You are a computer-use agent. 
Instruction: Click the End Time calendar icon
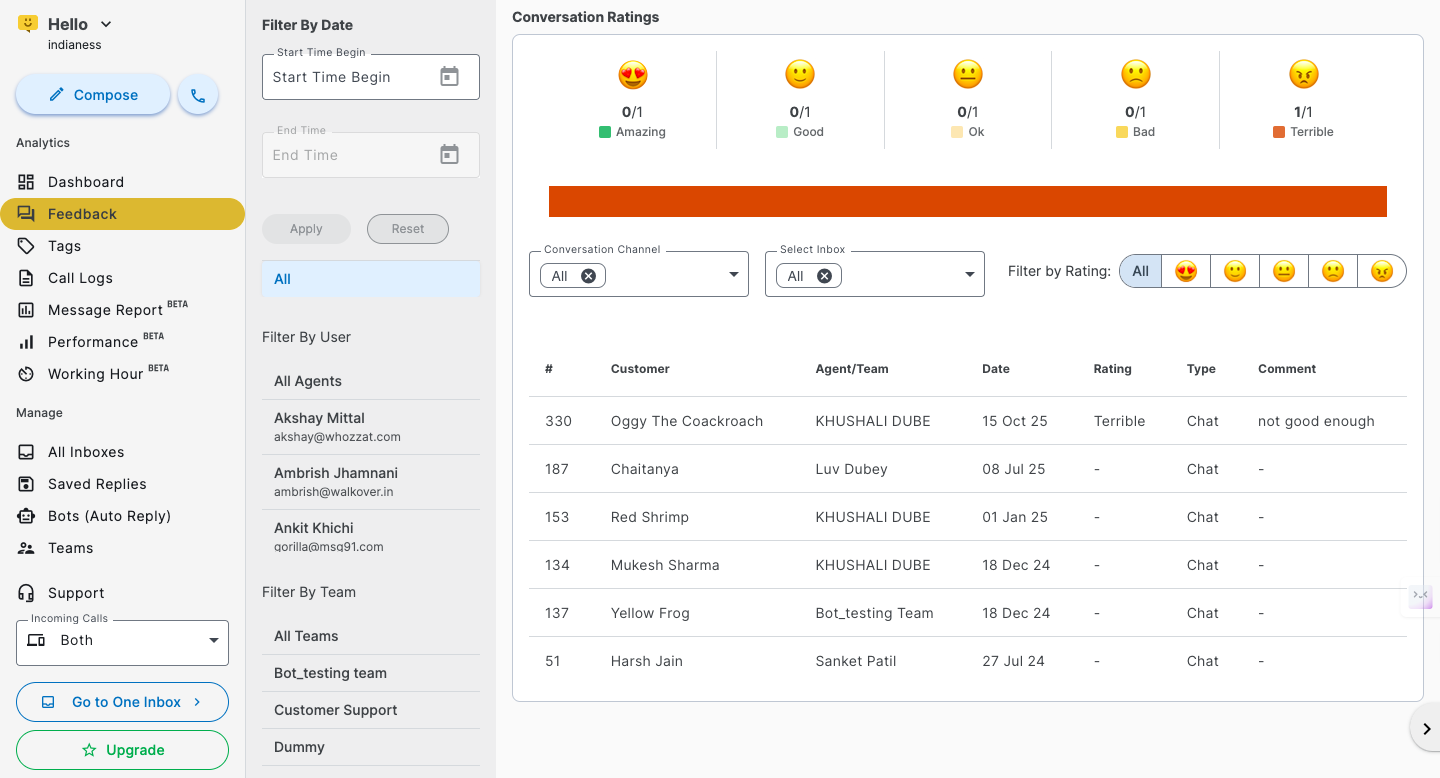click(450, 155)
